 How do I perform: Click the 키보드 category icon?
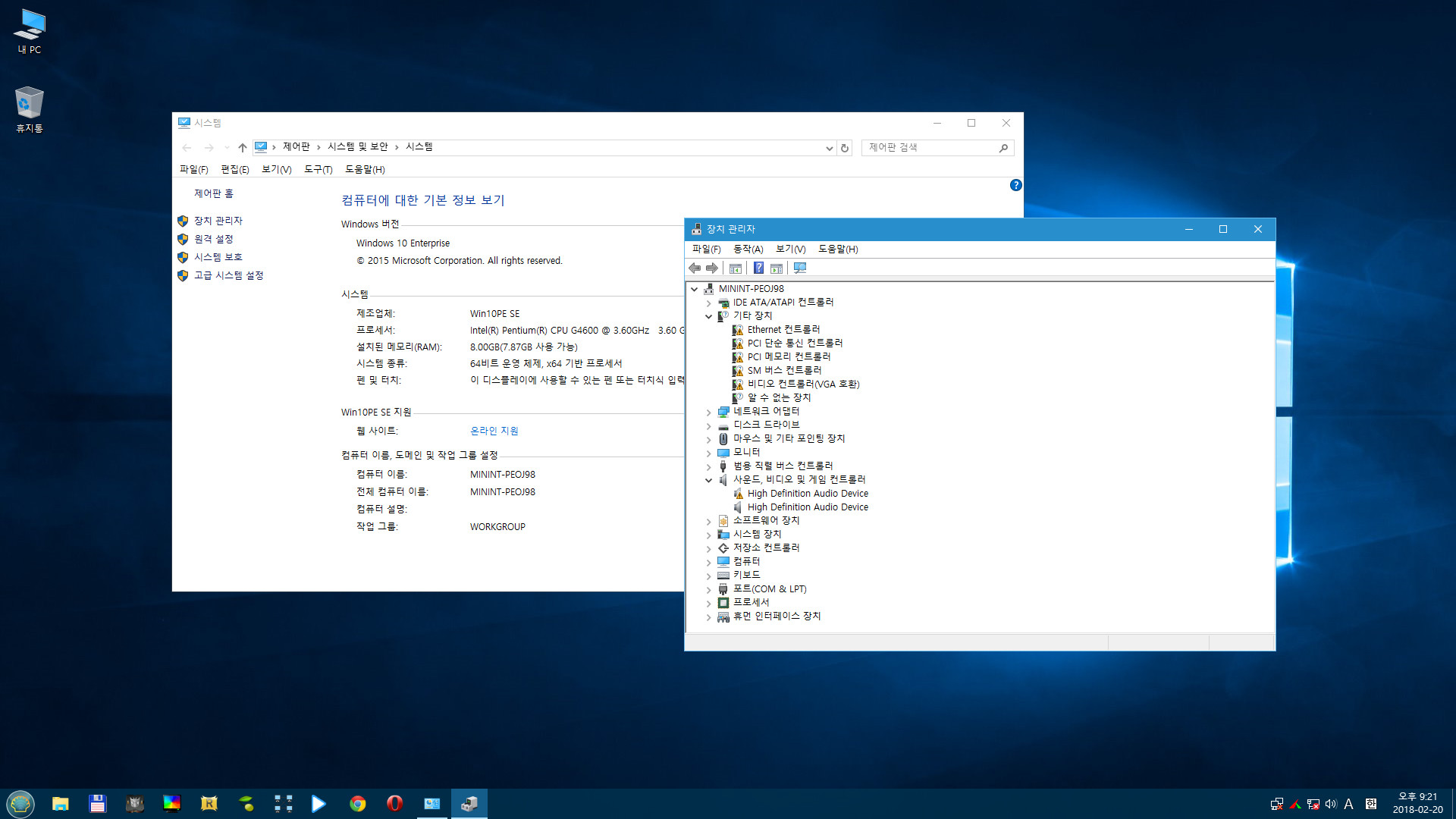tap(723, 576)
